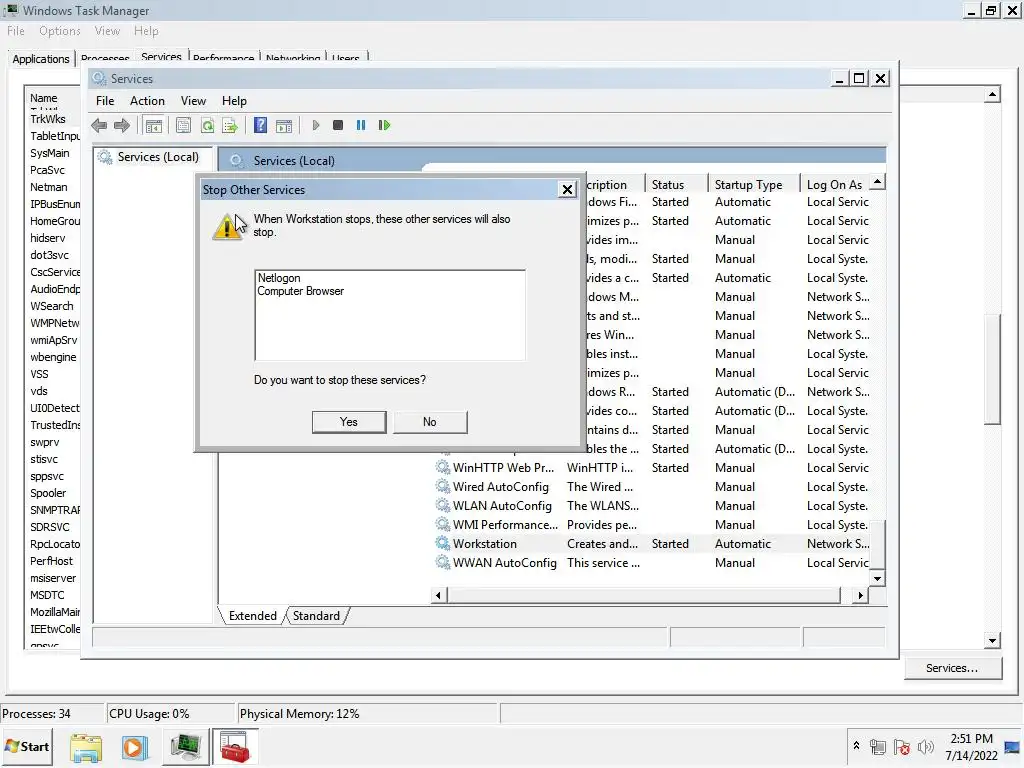Open View menu in Services window
Viewport: 1024px width, 768px height.
(x=193, y=101)
